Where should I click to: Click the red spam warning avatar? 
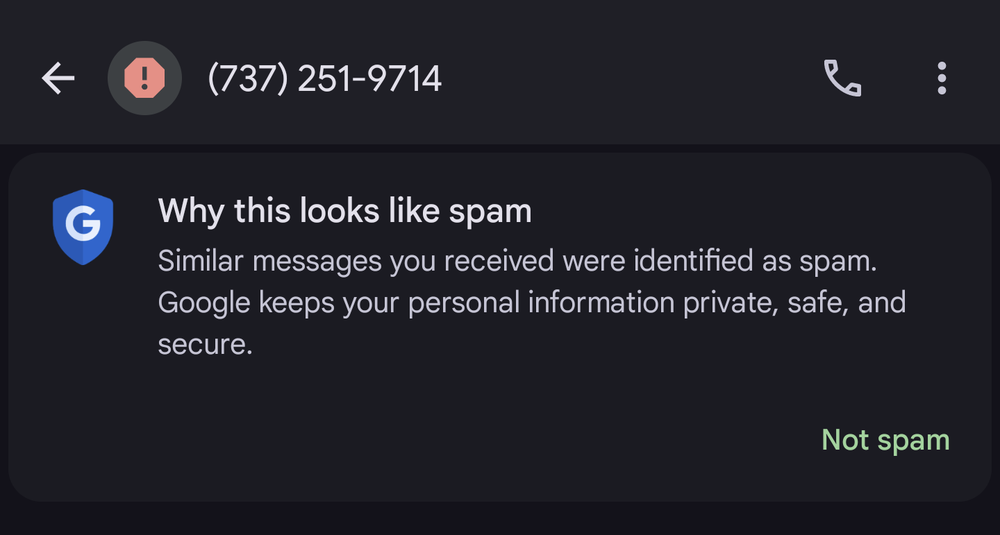click(x=144, y=78)
